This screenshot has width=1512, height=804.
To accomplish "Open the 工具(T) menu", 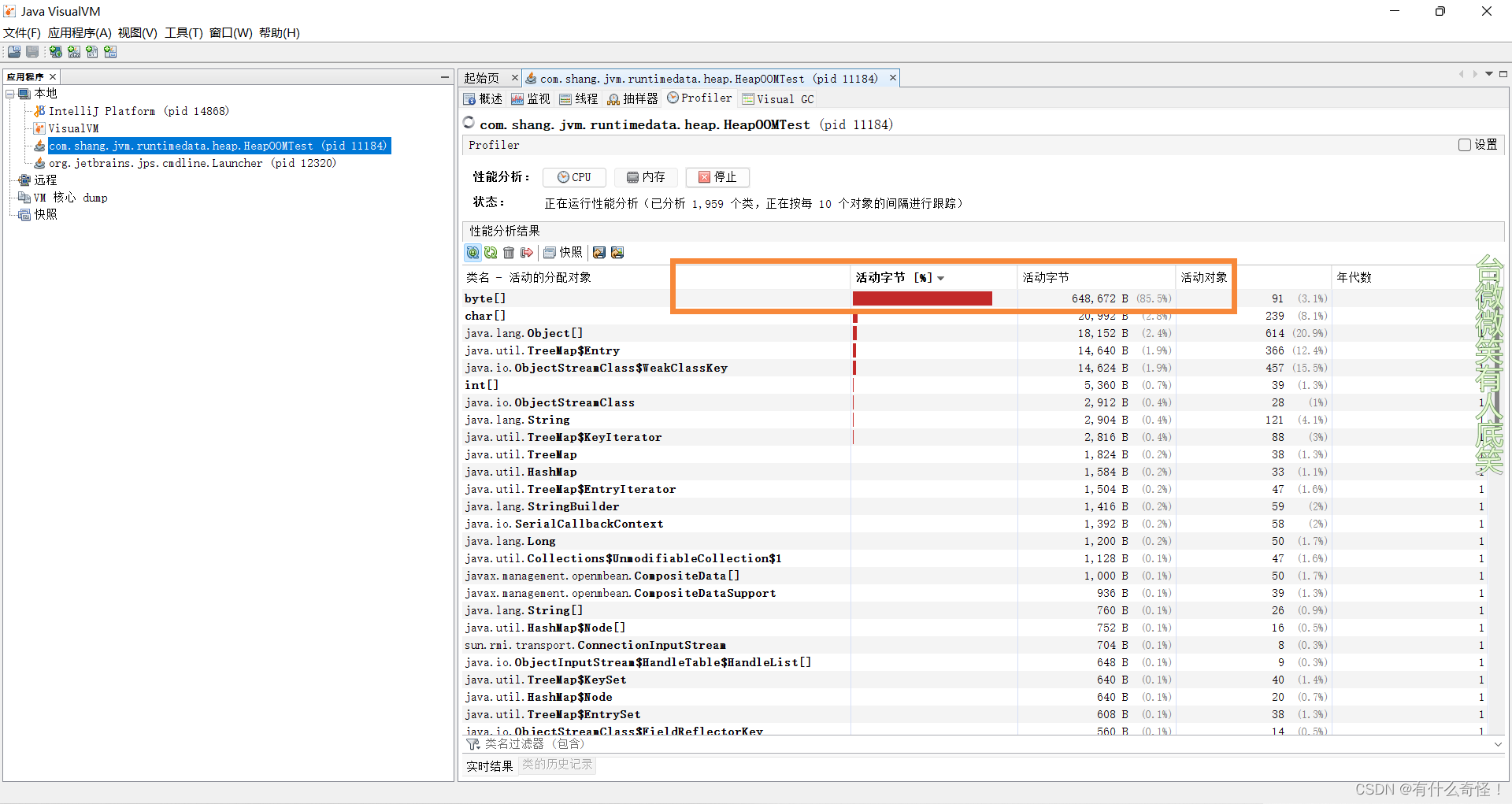I will [183, 33].
